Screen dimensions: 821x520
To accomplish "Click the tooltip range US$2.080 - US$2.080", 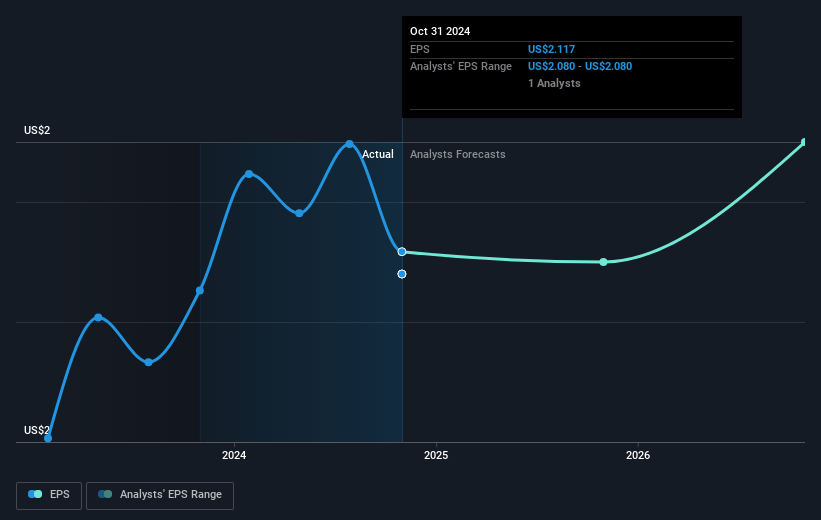I will coord(580,67).
